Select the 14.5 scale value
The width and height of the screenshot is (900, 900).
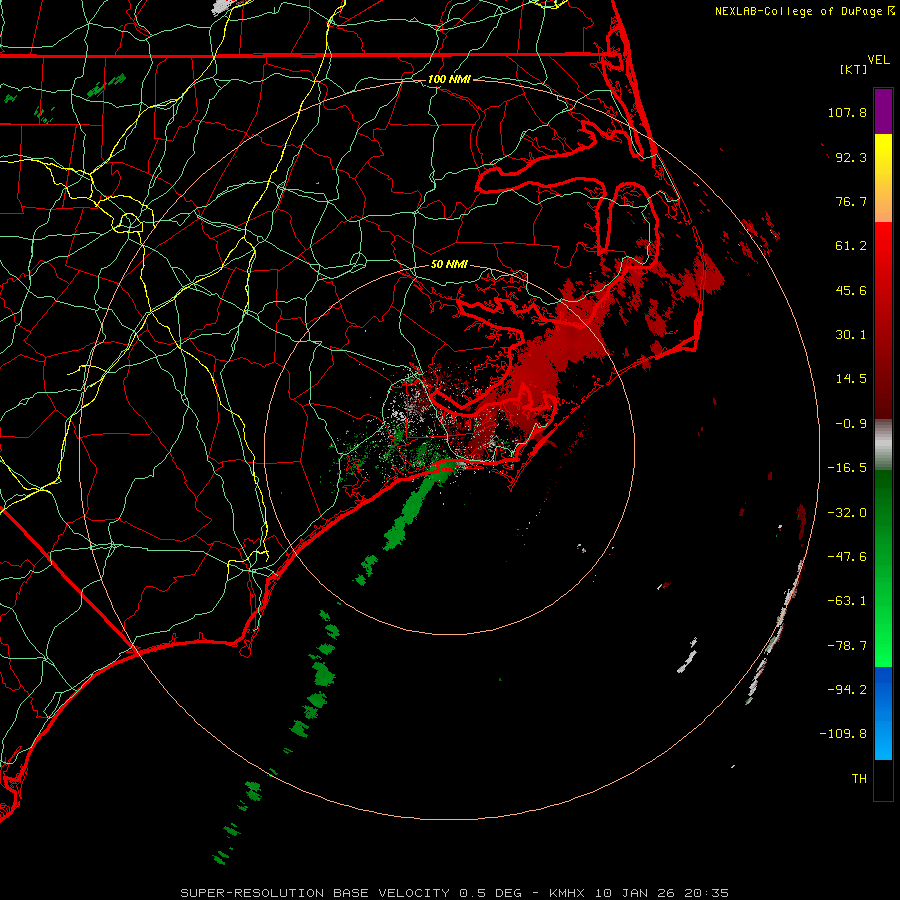point(851,379)
